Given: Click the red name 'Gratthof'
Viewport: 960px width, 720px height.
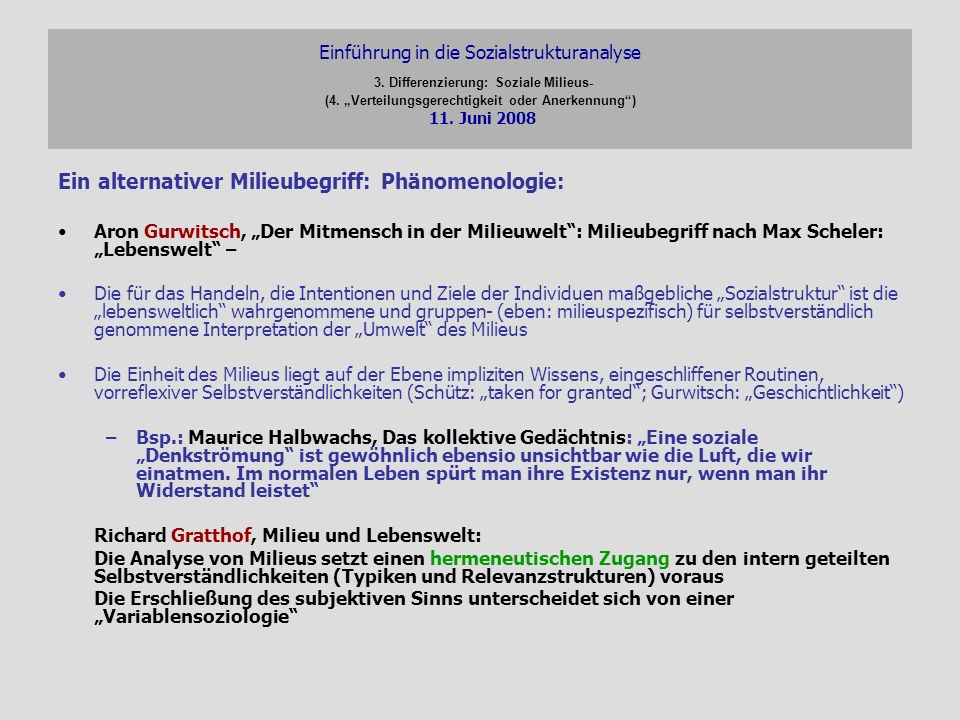Looking at the screenshot, I should [211, 536].
